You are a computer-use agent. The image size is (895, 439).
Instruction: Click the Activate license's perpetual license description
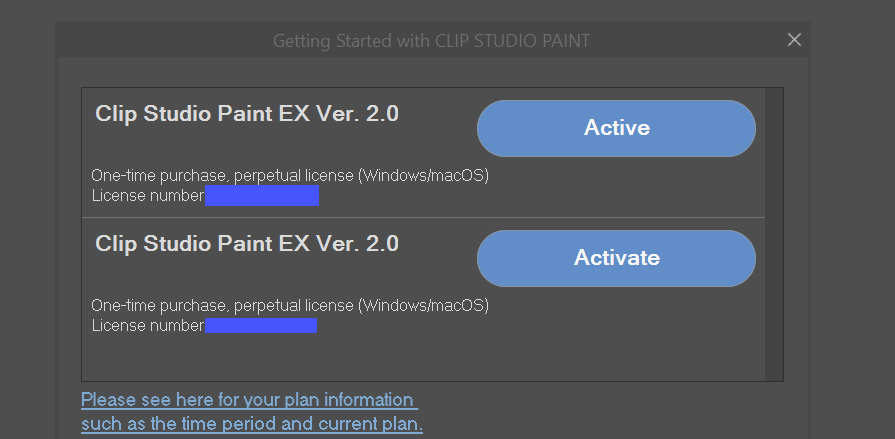290,305
